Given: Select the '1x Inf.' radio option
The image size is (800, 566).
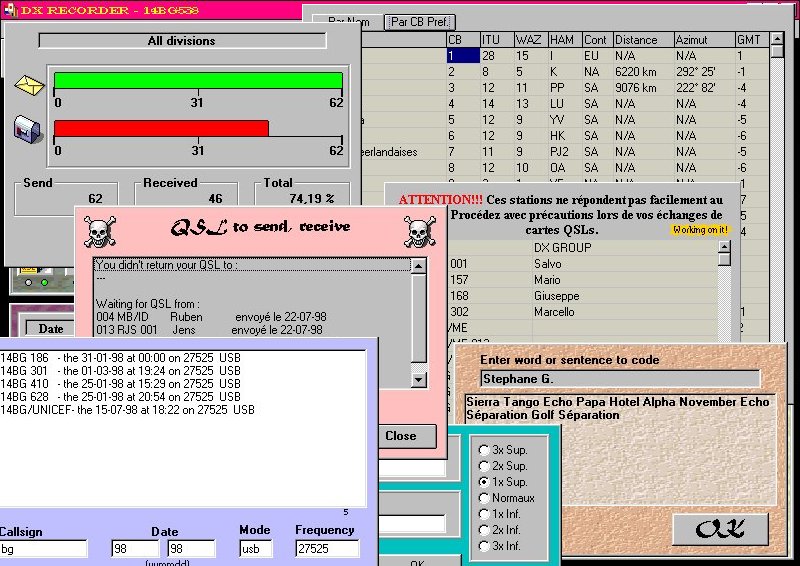Looking at the screenshot, I should tap(485, 514).
